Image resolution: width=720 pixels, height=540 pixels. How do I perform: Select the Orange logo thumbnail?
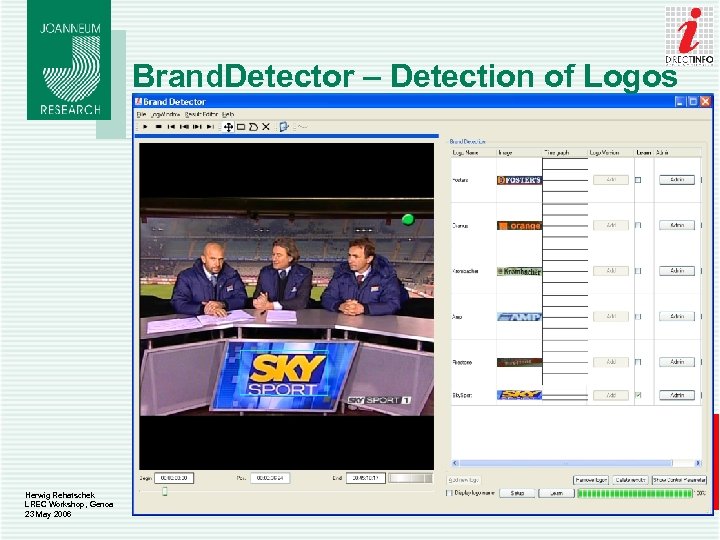[519, 225]
